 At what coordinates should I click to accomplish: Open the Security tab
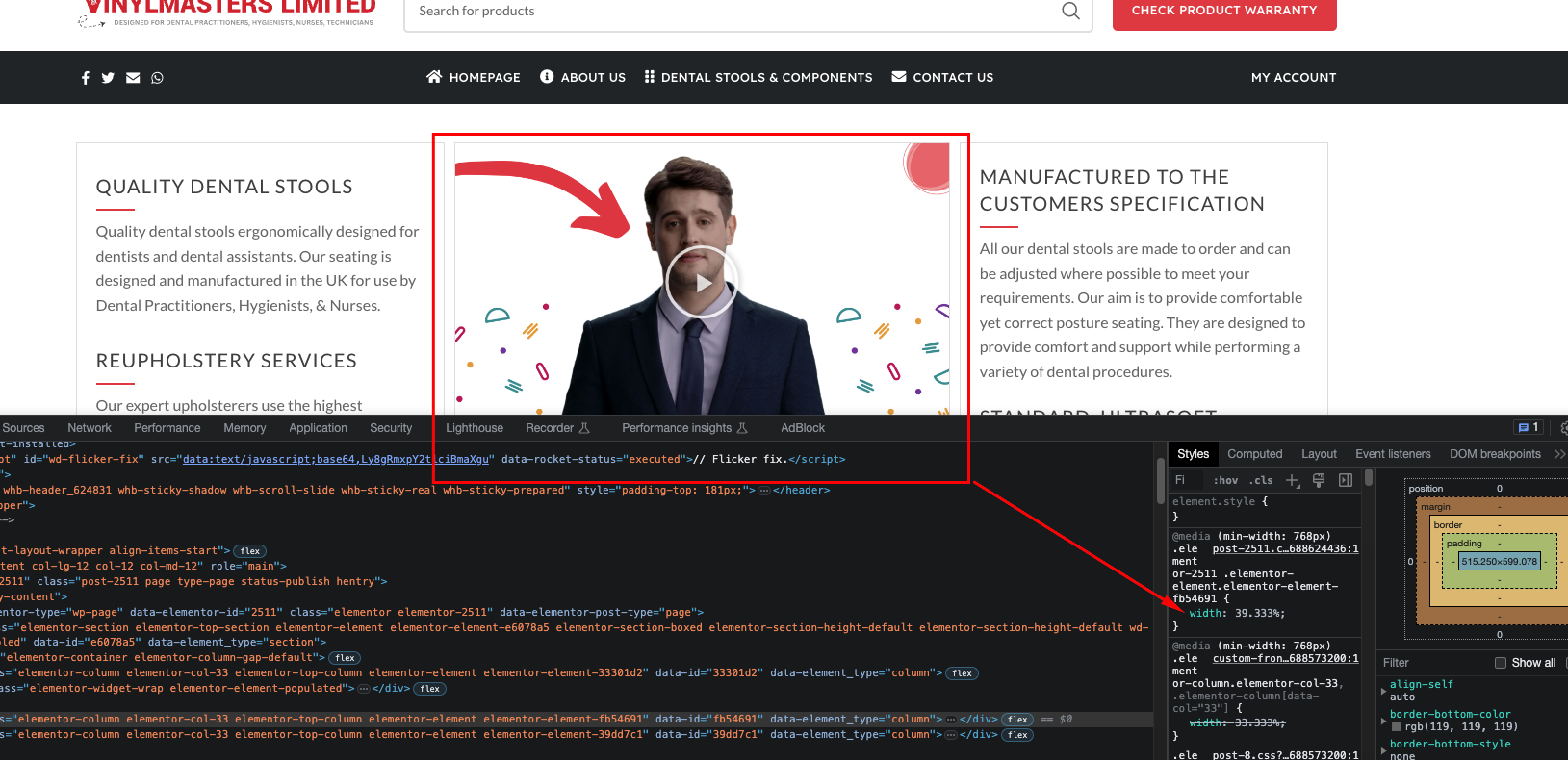click(x=391, y=428)
